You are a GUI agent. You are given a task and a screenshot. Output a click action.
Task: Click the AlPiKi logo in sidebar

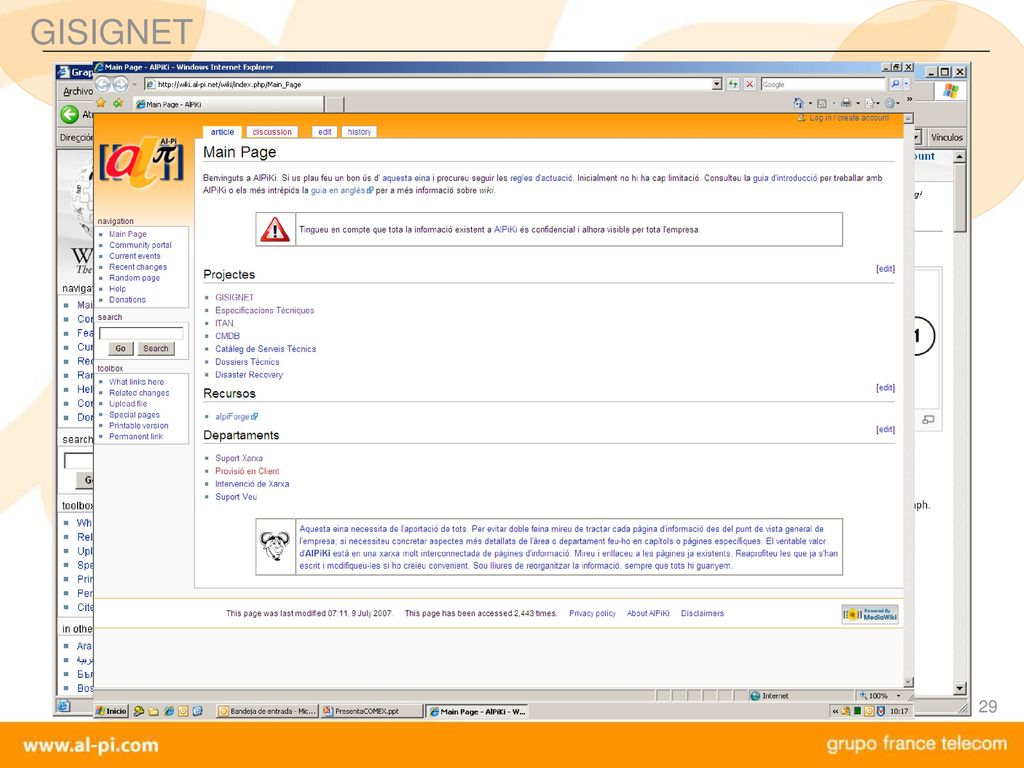click(x=142, y=163)
